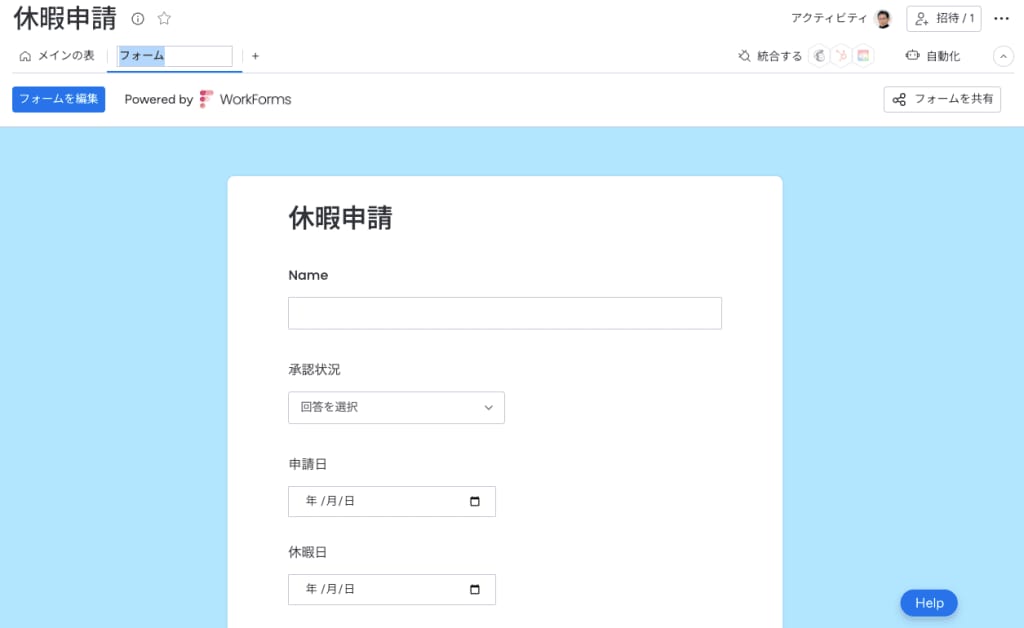Open the three-dot options menu top right
1024x628 pixels.
coord(1001,18)
